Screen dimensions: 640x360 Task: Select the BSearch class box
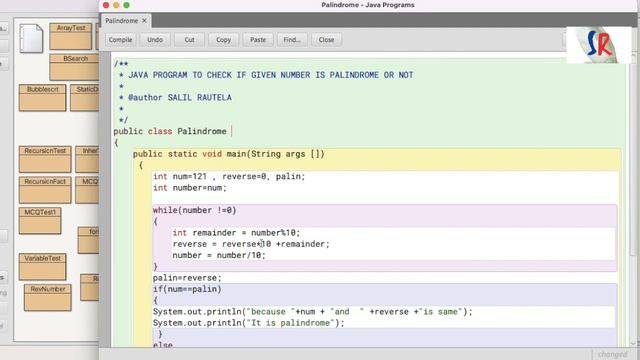click(x=74, y=67)
